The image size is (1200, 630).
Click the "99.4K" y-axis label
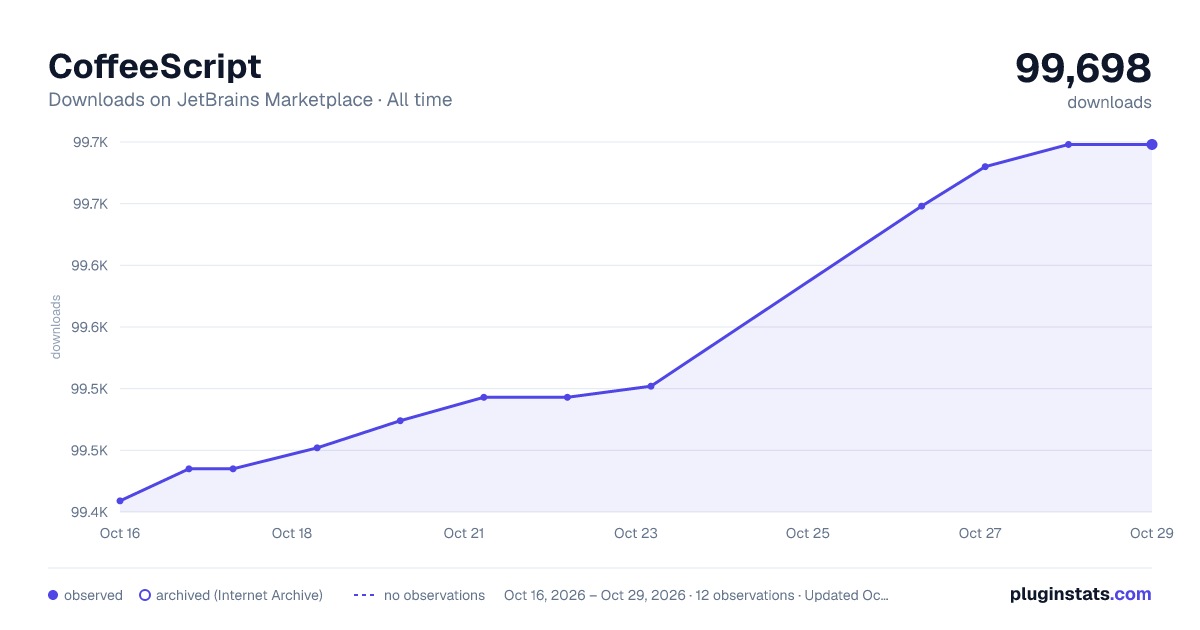tap(90, 512)
